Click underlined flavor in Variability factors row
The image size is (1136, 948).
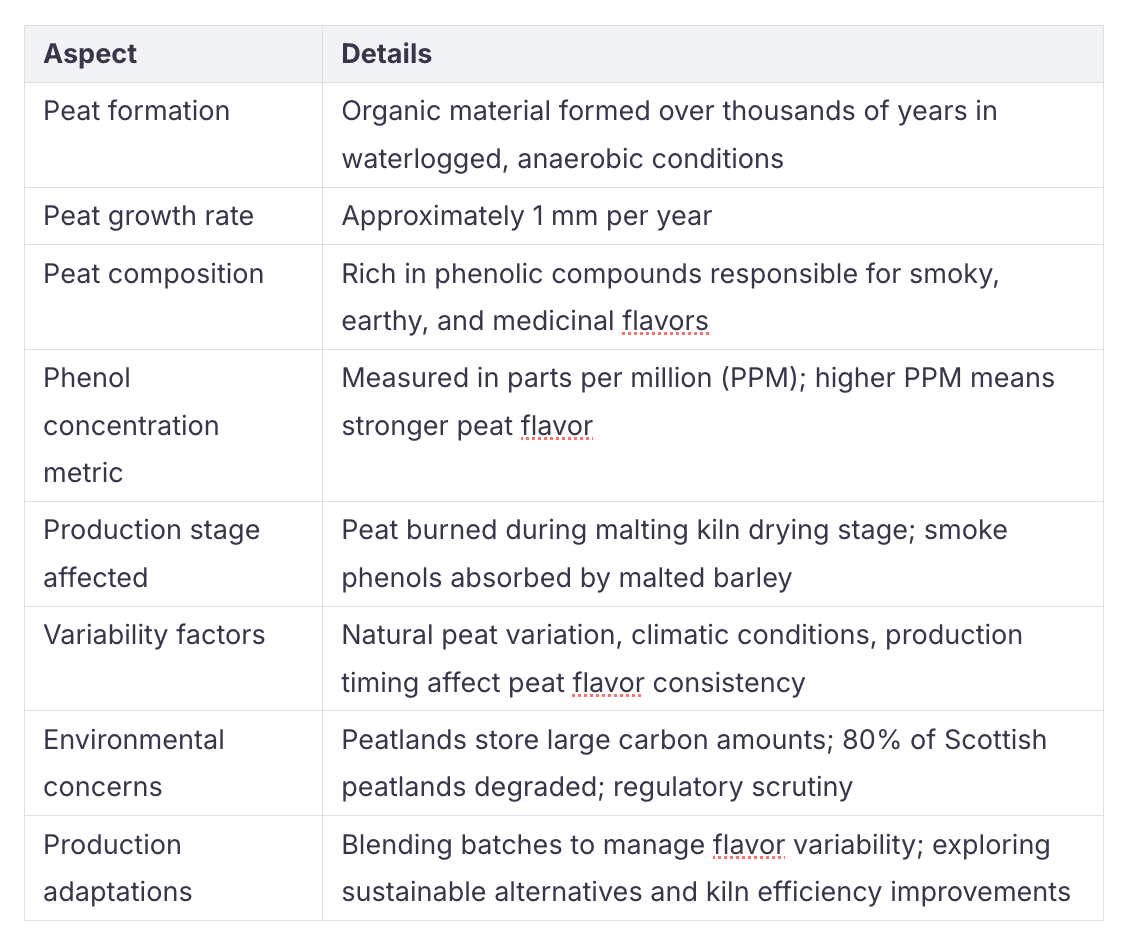pos(608,682)
